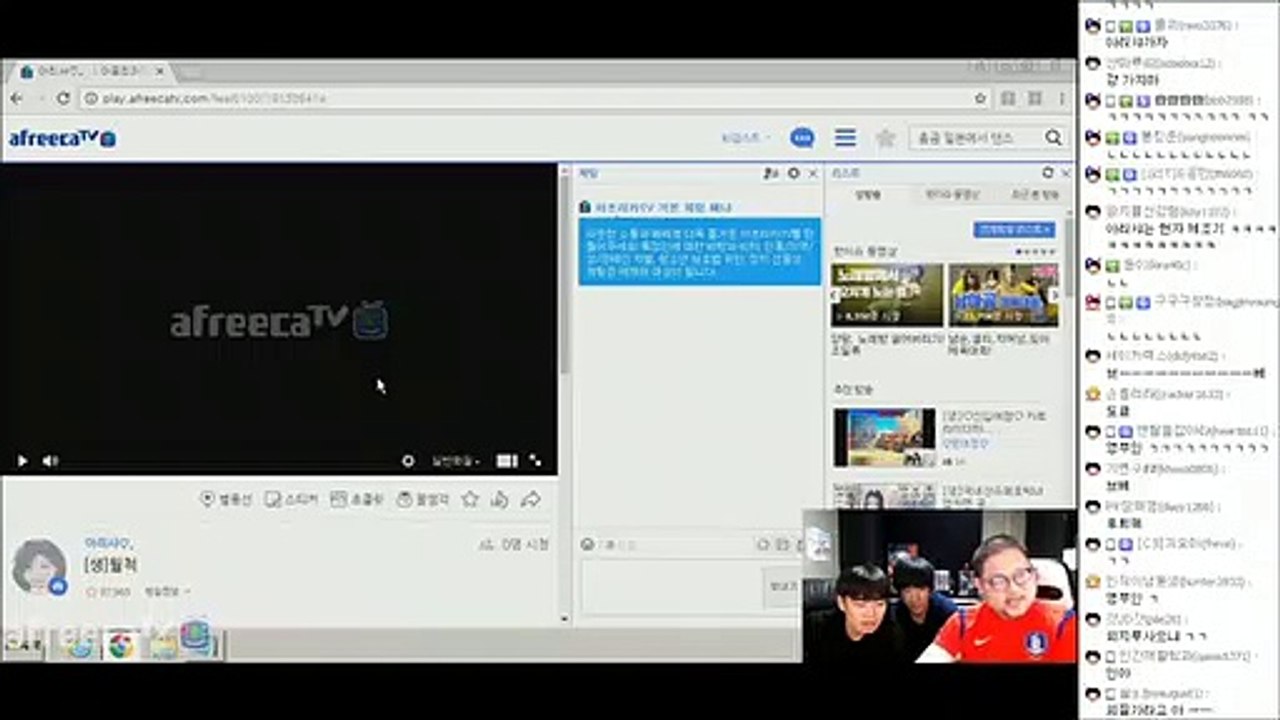Click the chocolate gift button under video

(357, 499)
